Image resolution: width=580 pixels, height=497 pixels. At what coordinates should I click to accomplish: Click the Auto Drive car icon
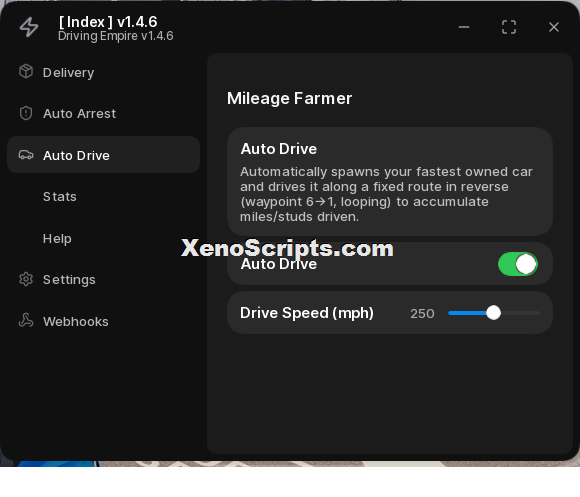click(x=26, y=155)
